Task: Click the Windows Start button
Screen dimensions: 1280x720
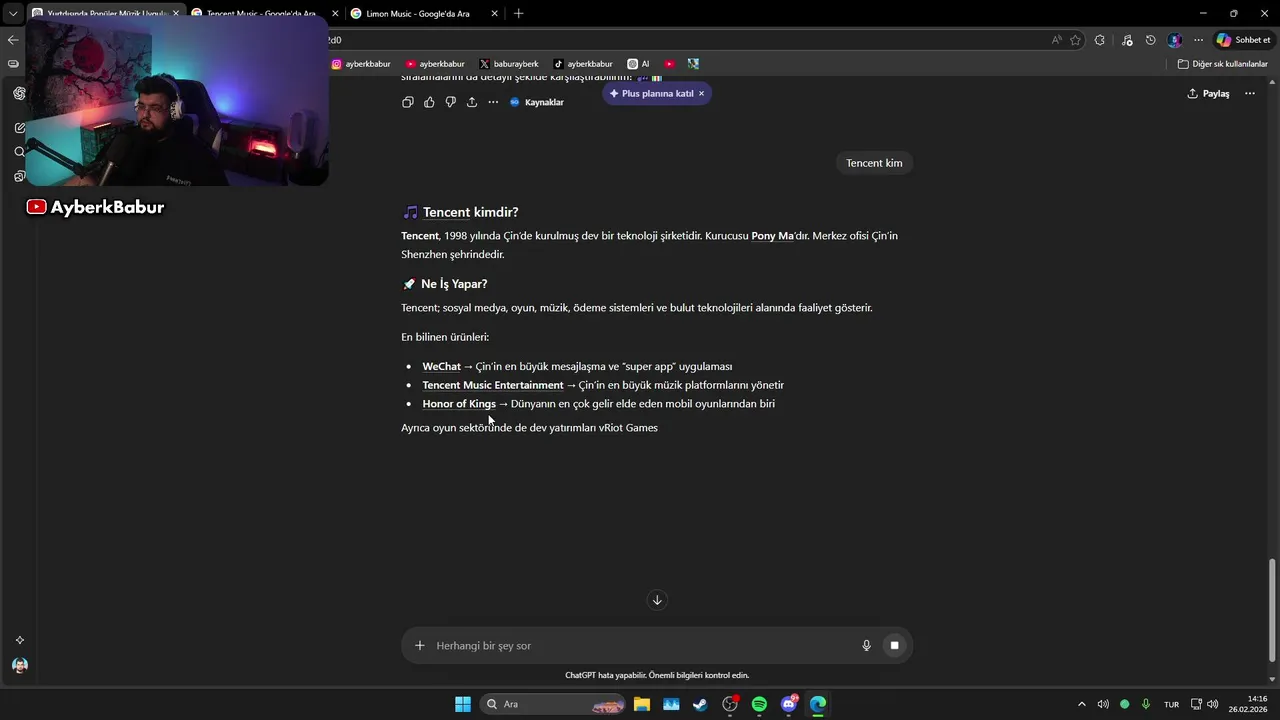Action: 463,704
